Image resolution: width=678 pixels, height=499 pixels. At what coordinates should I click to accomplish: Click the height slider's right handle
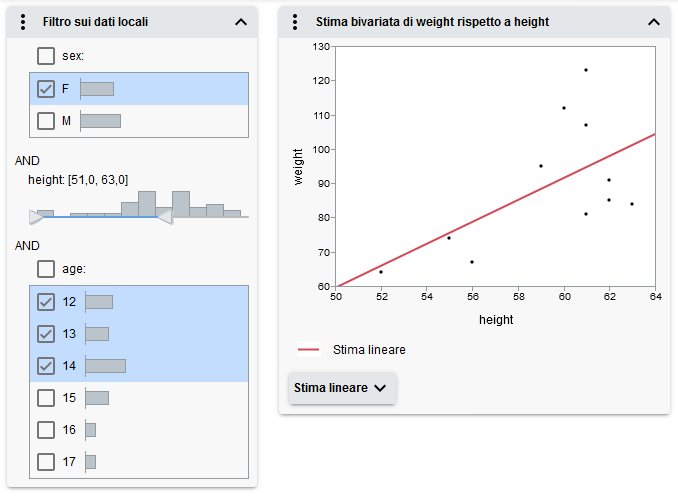166,216
